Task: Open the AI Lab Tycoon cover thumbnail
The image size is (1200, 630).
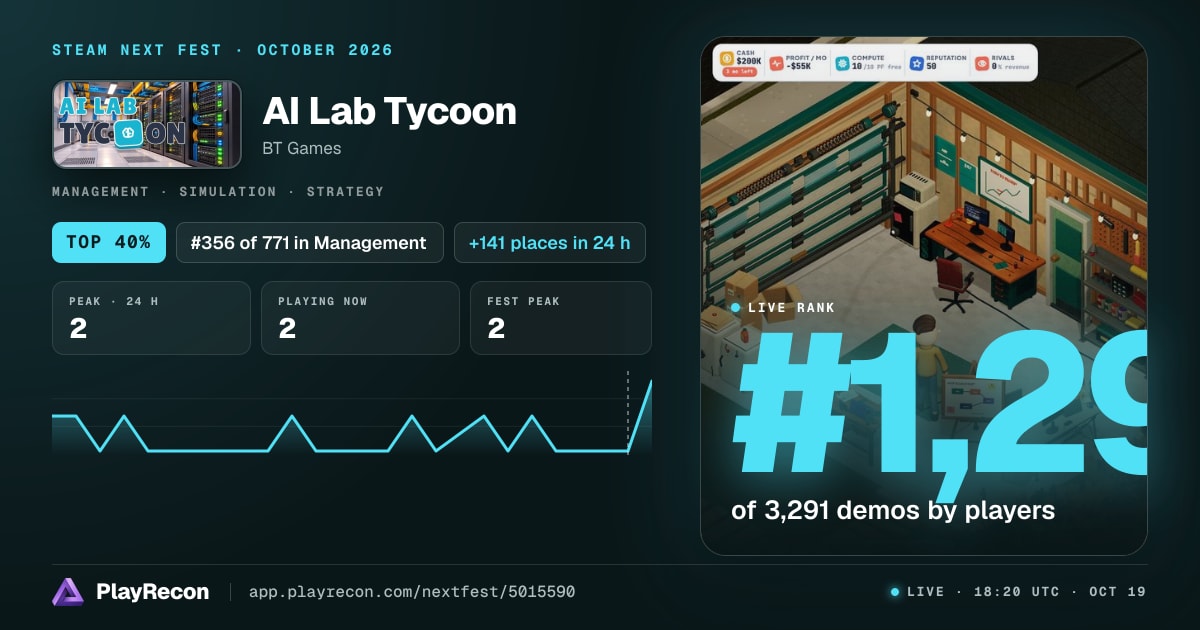Action: pyautogui.click(x=147, y=124)
